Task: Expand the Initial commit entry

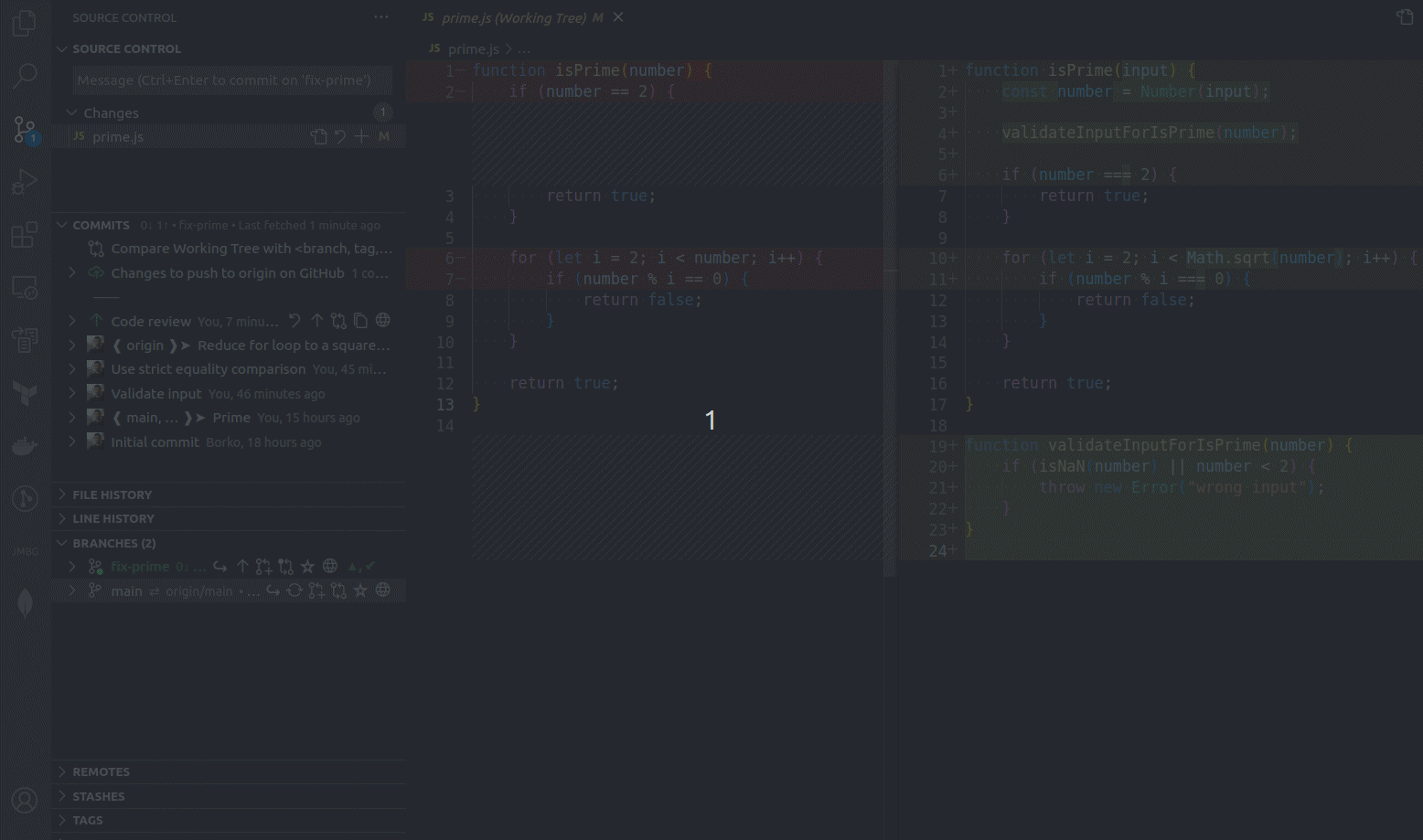Action: pyautogui.click(x=72, y=441)
